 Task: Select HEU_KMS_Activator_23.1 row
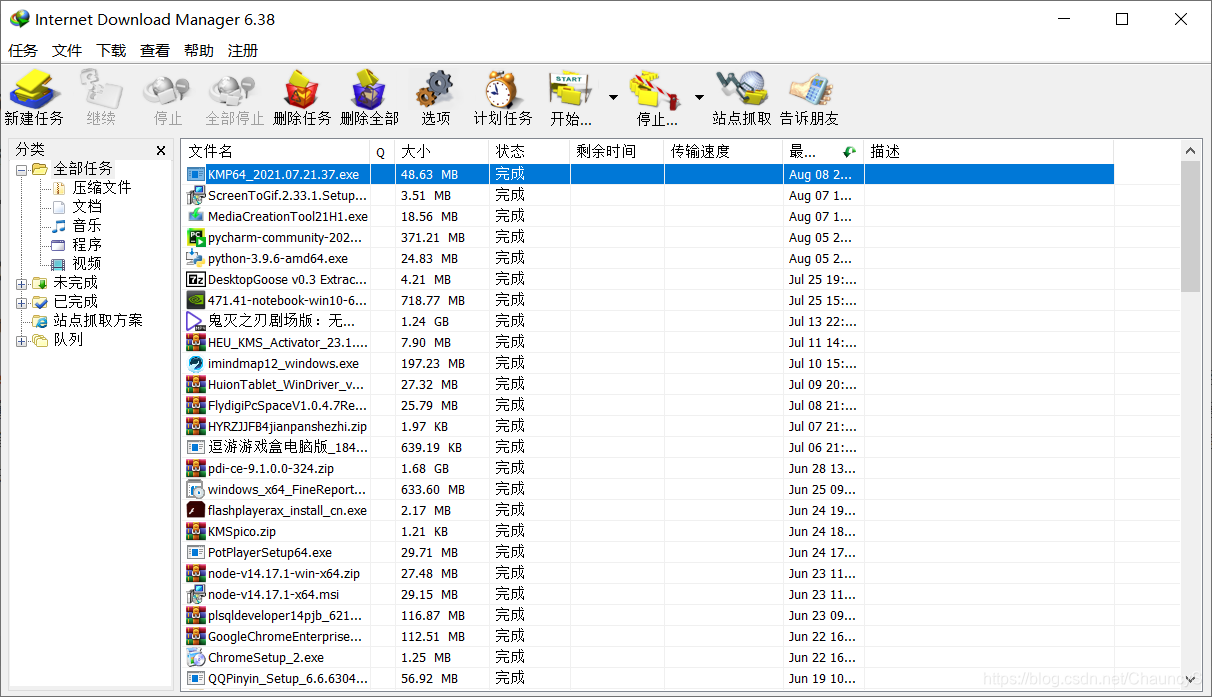click(x=649, y=342)
